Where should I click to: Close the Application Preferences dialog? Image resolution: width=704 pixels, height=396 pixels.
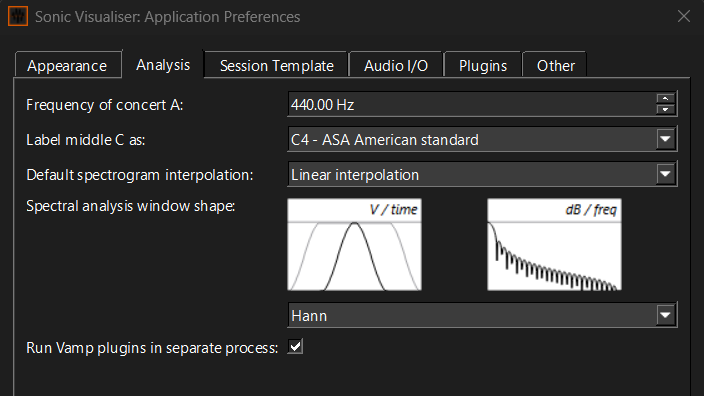coord(684,17)
